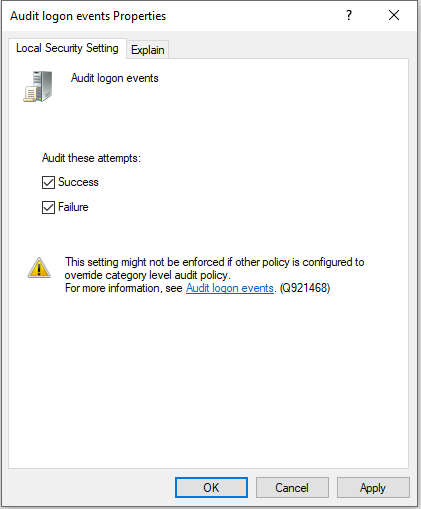This screenshot has height=509, width=421.
Task: Click the Audit logon events heading label
Action: click(115, 78)
